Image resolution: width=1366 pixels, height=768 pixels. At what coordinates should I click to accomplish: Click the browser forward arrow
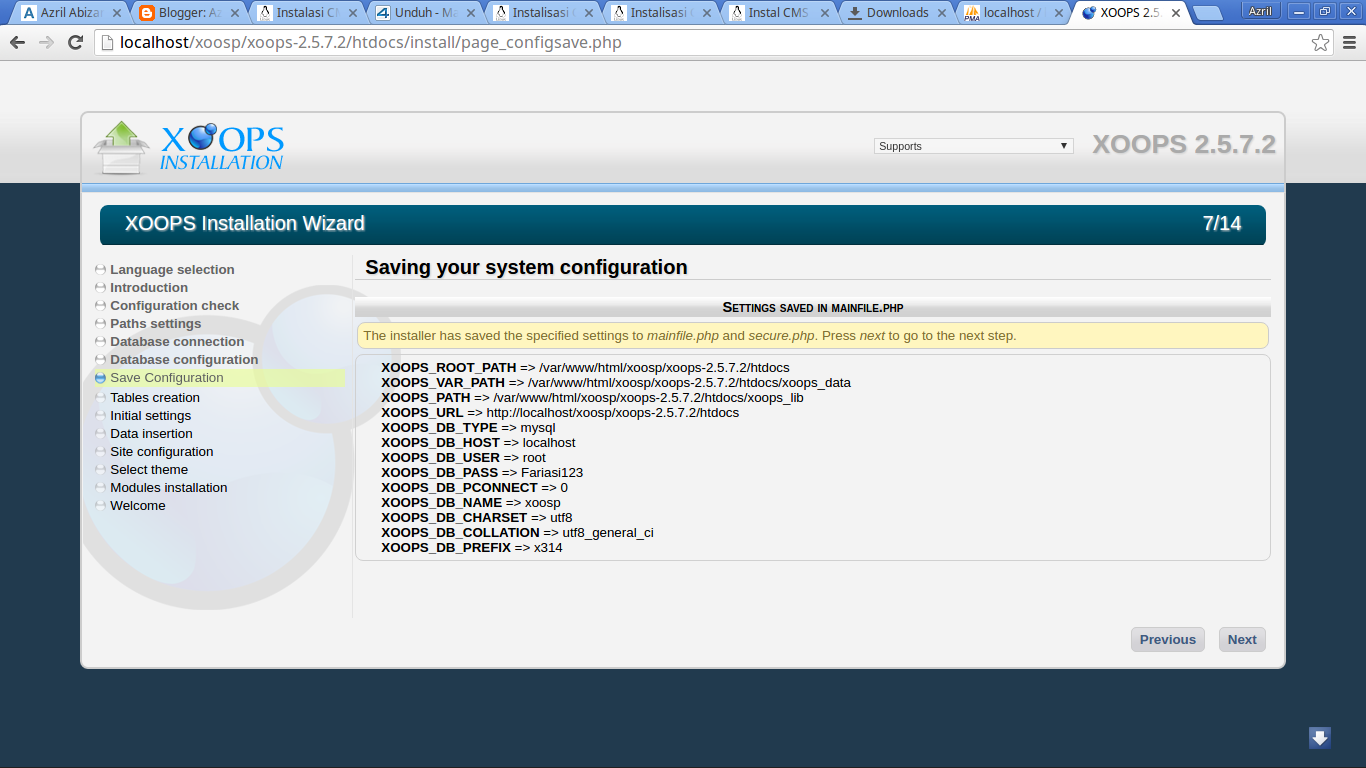click(46, 43)
